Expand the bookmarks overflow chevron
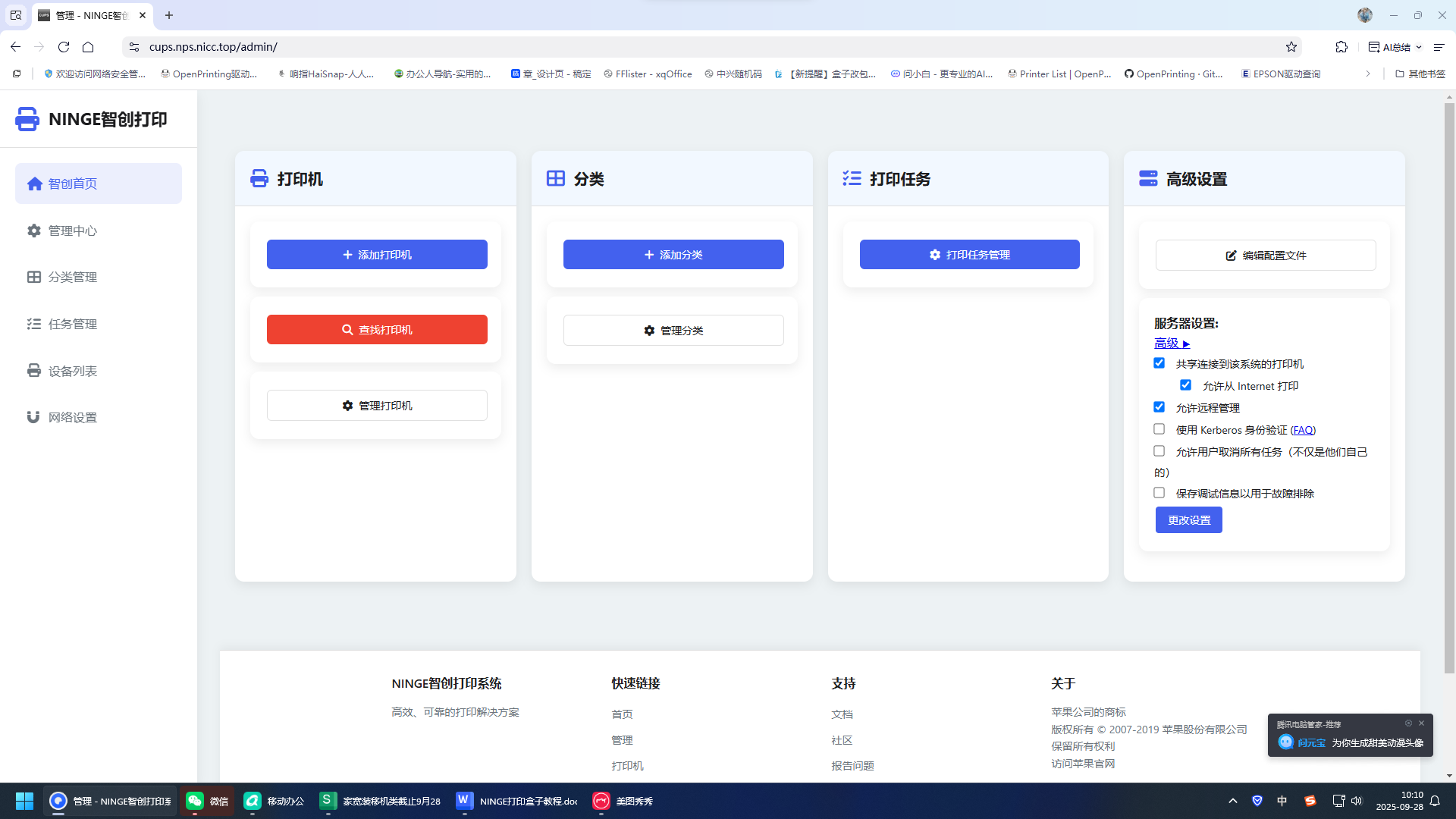The image size is (1456, 819). pyautogui.click(x=1368, y=74)
